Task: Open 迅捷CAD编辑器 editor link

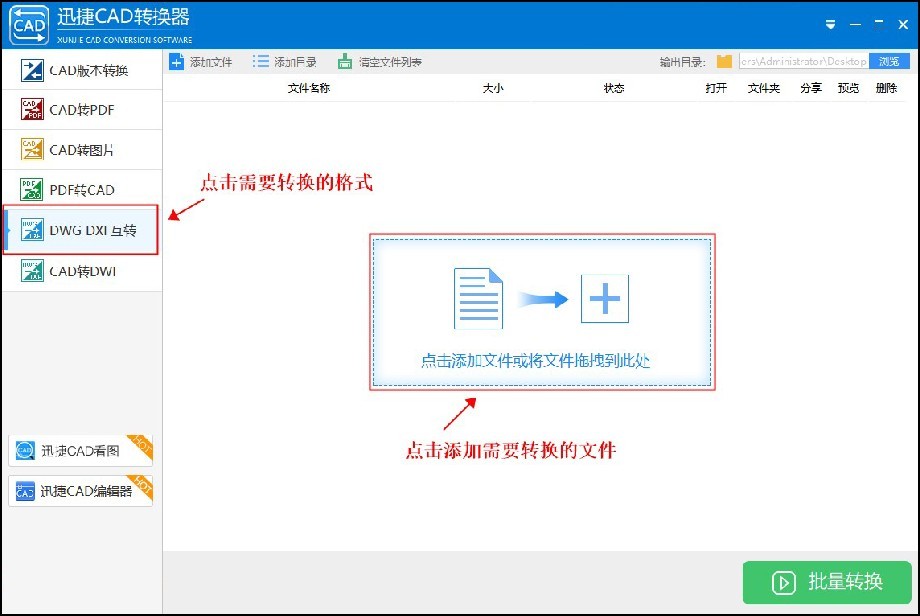Action: coord(80,491)
